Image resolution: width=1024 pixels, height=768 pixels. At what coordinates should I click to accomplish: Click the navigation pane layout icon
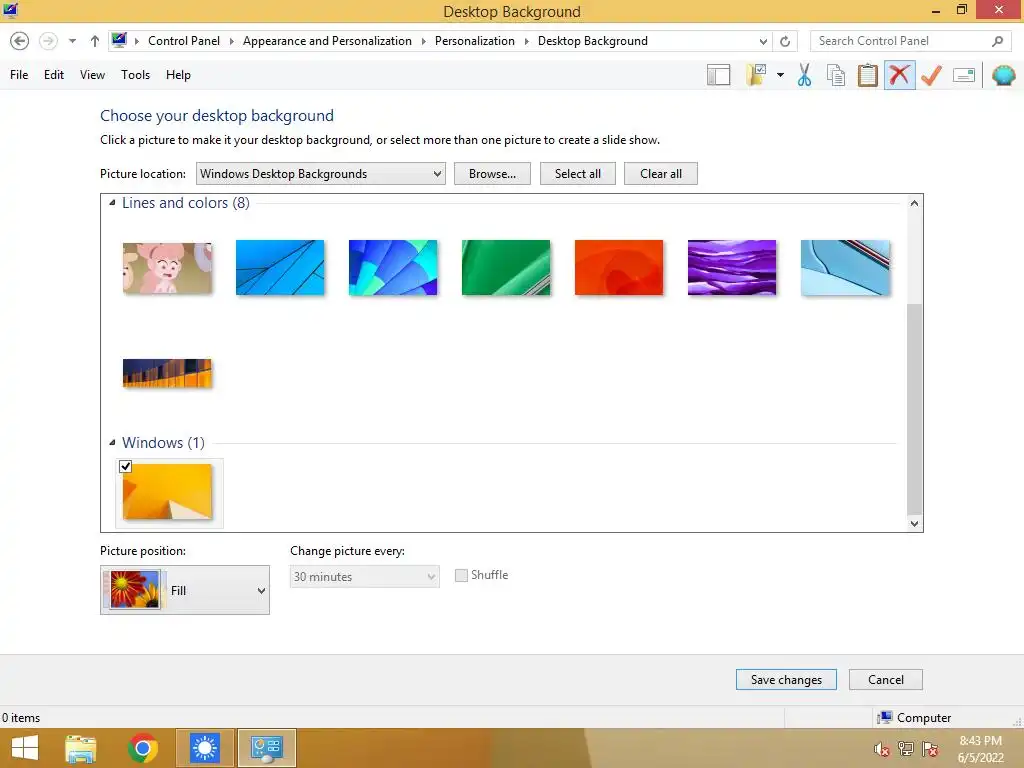click(718, 75)
